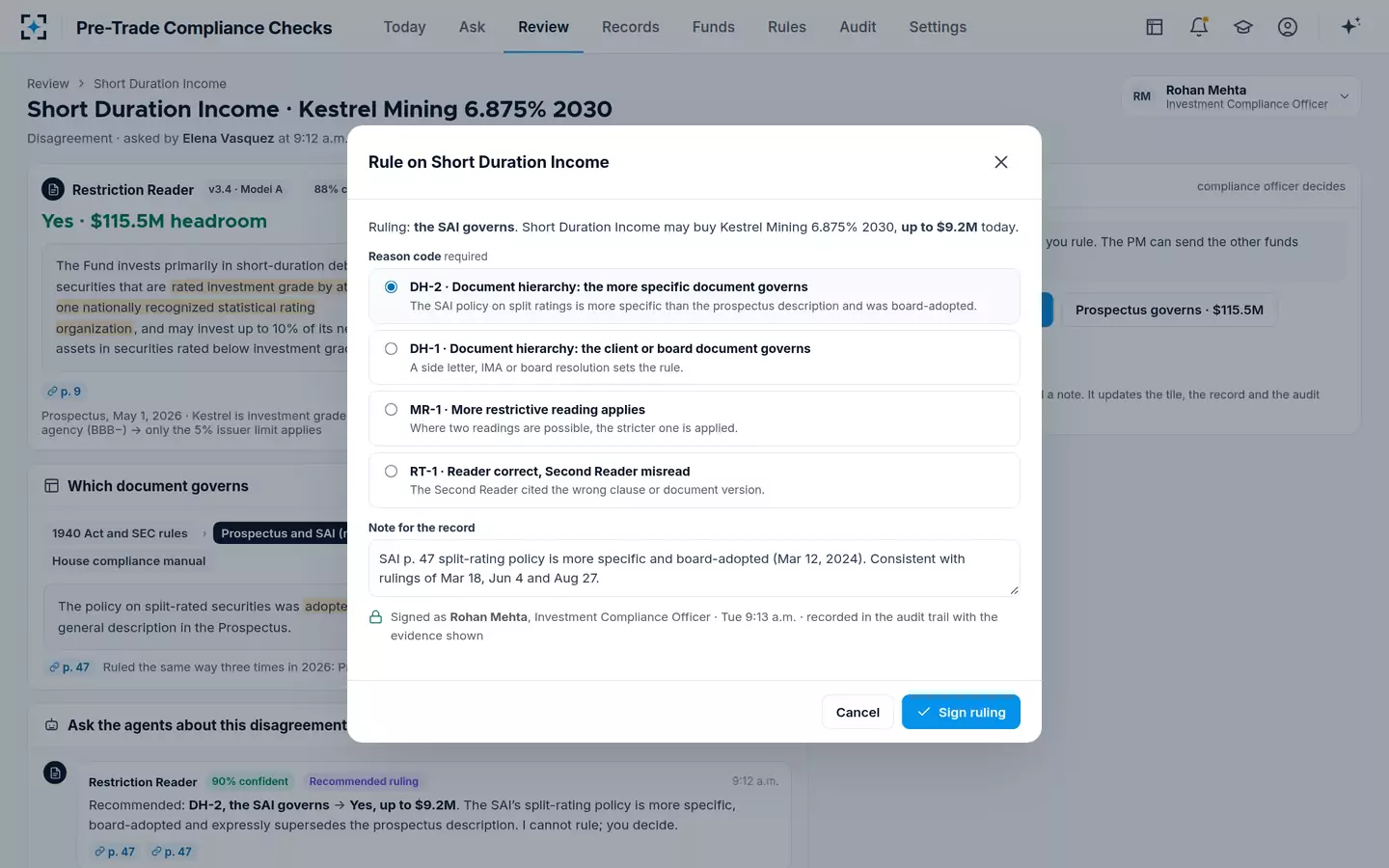Image resolution: width=1389 pixels, height=868 pixels.
Task: Click the 9:12 a.m. timestamp in chat
Action: 755,781
